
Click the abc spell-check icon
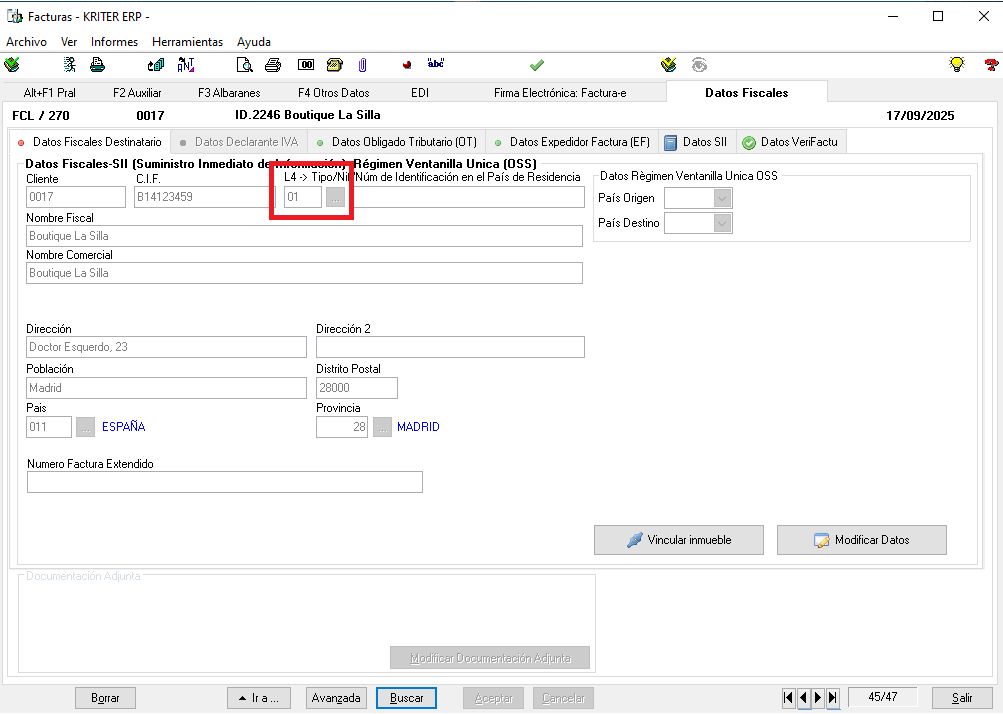(435, 64)
